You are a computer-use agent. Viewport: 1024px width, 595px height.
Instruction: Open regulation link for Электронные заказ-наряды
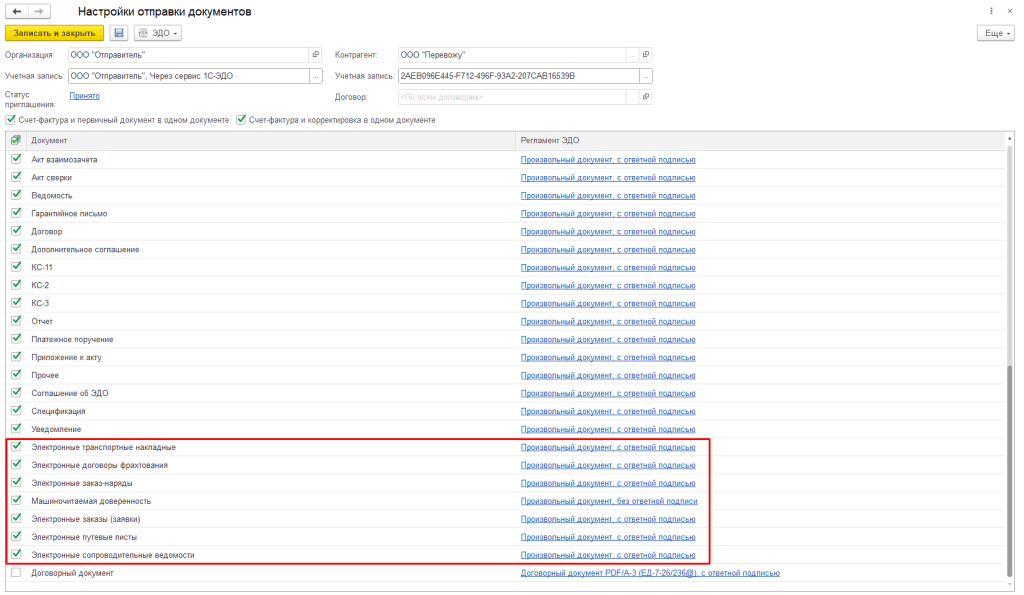[608, 483]
